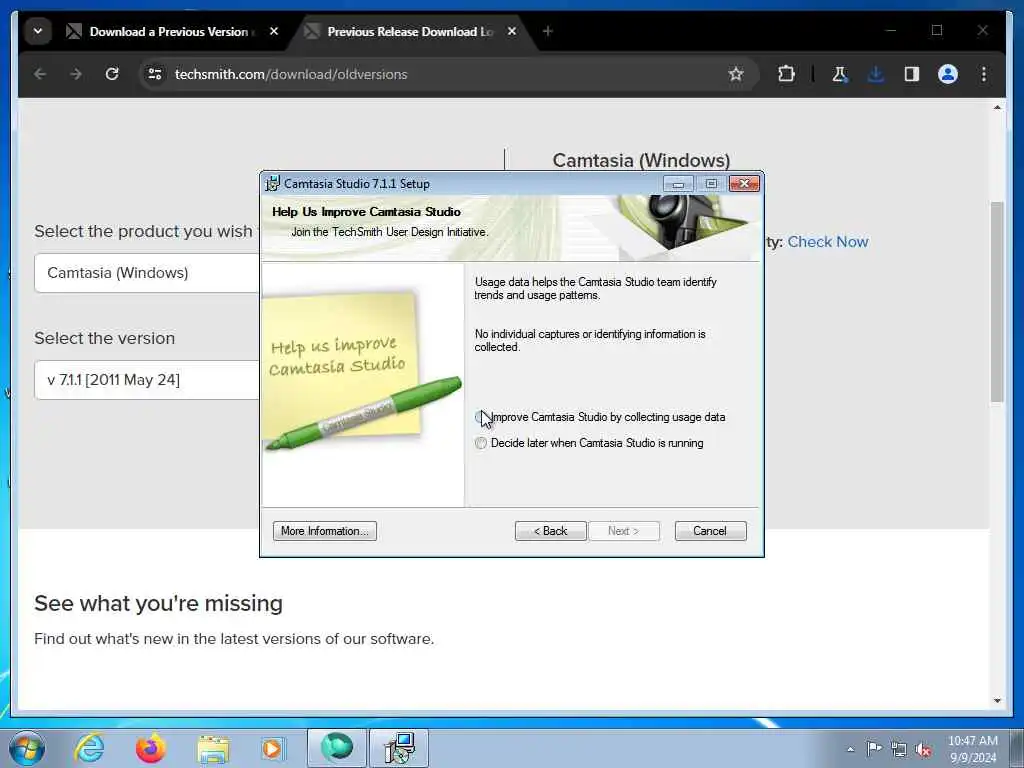Open Windows Explorer from taskbar
Screen dimensions: 1024x768
click(x=214, y=748)
